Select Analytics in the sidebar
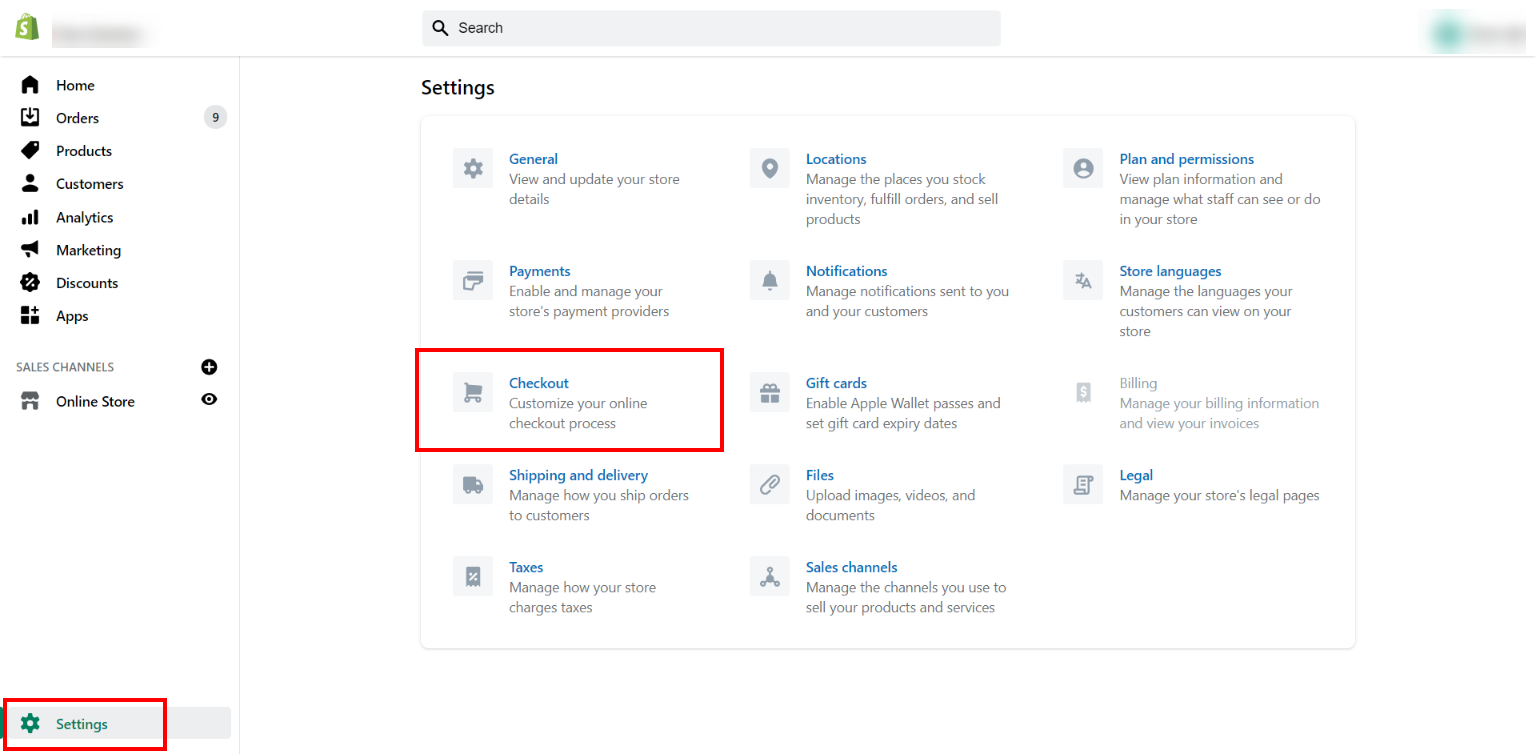This screenshot has height=754, width=1536. click(x=84, y=217)
